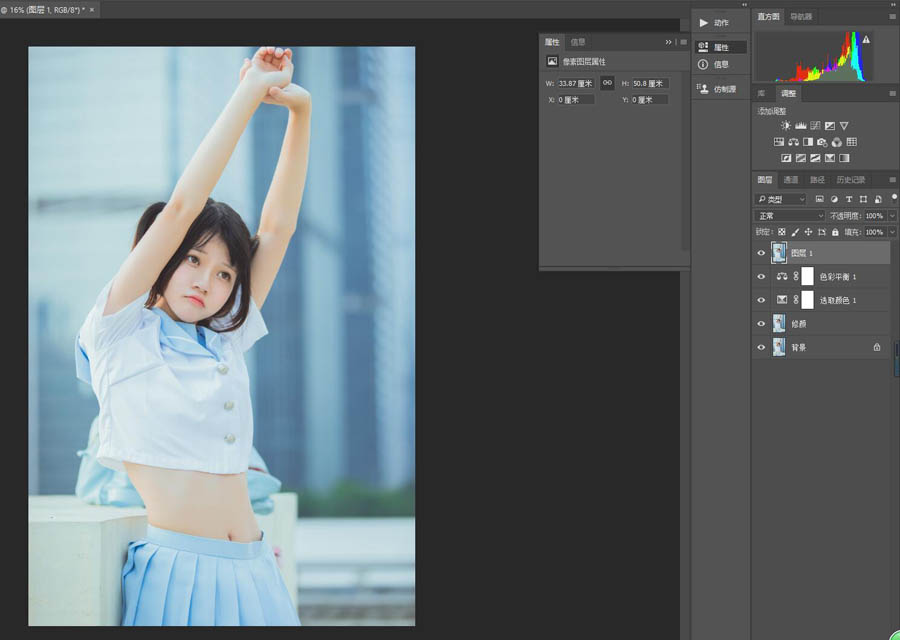Toggle visibility of the 色彩平衡 1 layer
The image size is (900, 640).
[x=761, y=277]
